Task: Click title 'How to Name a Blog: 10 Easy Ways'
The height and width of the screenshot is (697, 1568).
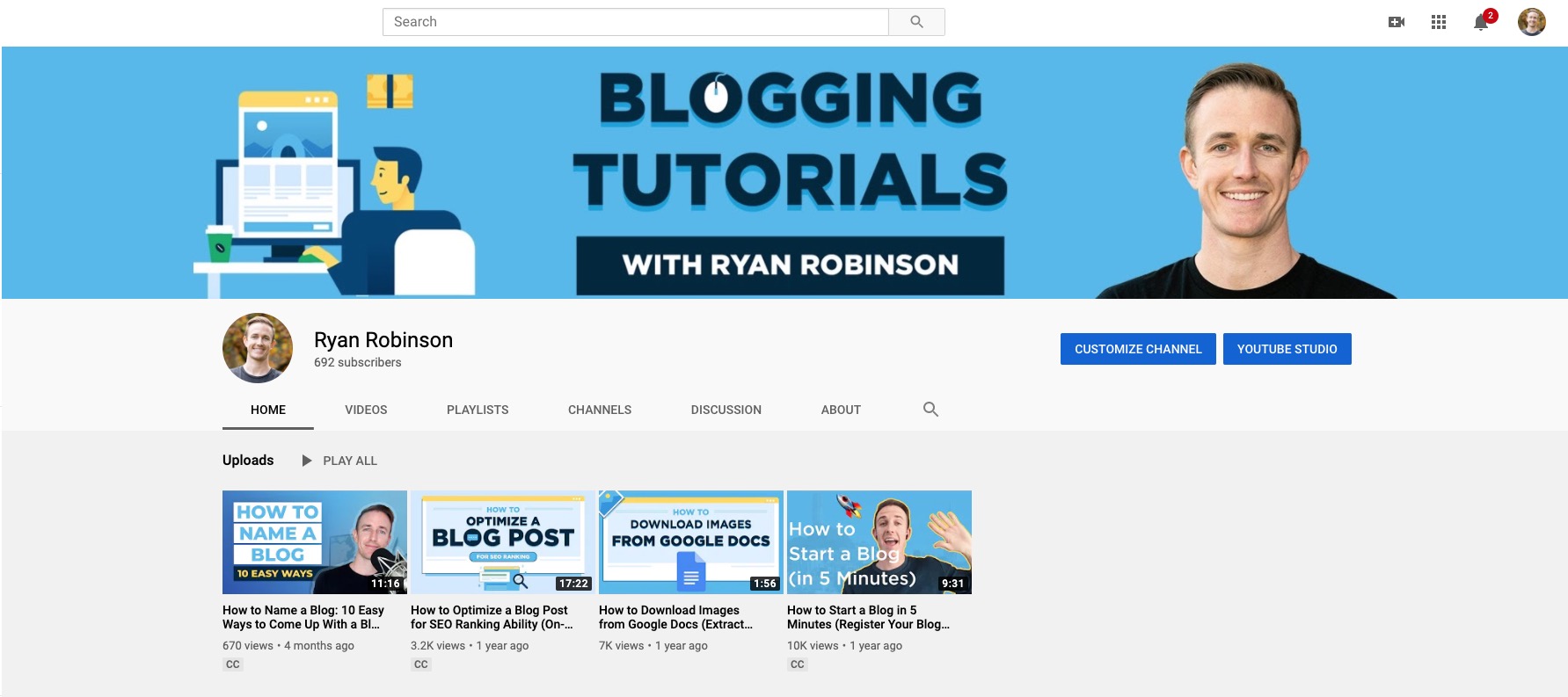Action: pos(303,617)
